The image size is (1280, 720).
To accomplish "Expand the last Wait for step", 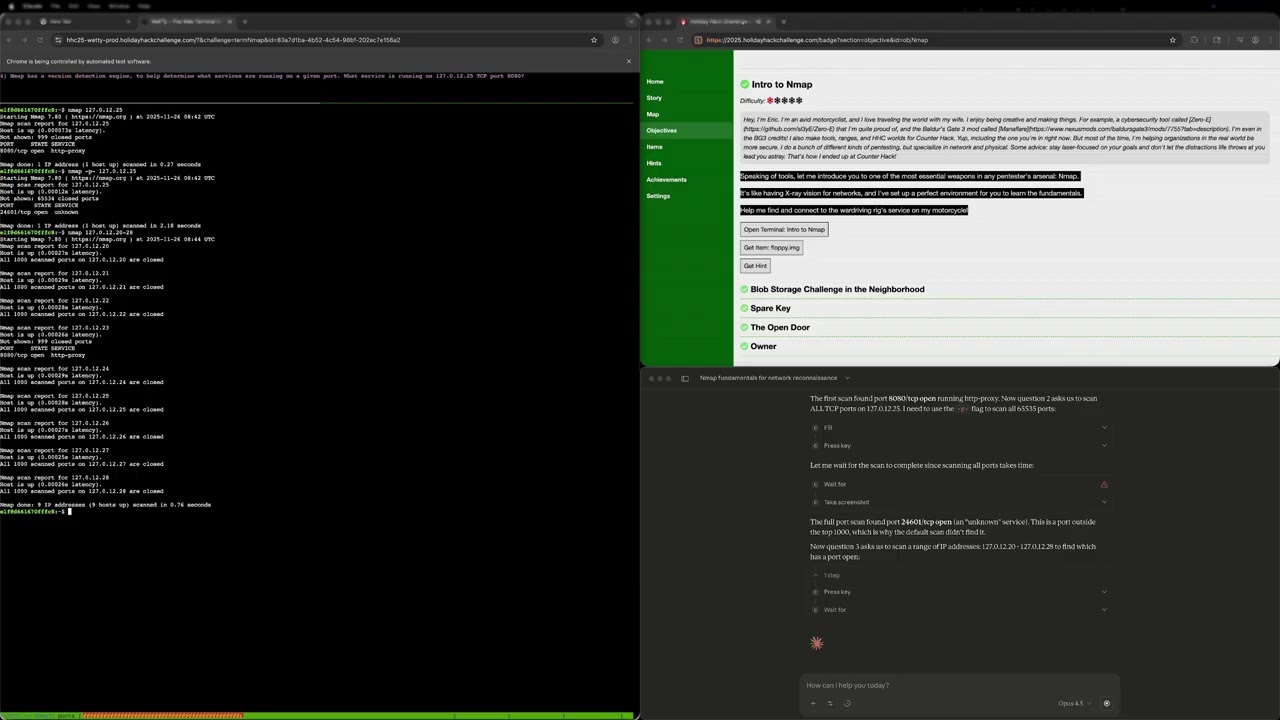I will [x=960, y=609].
